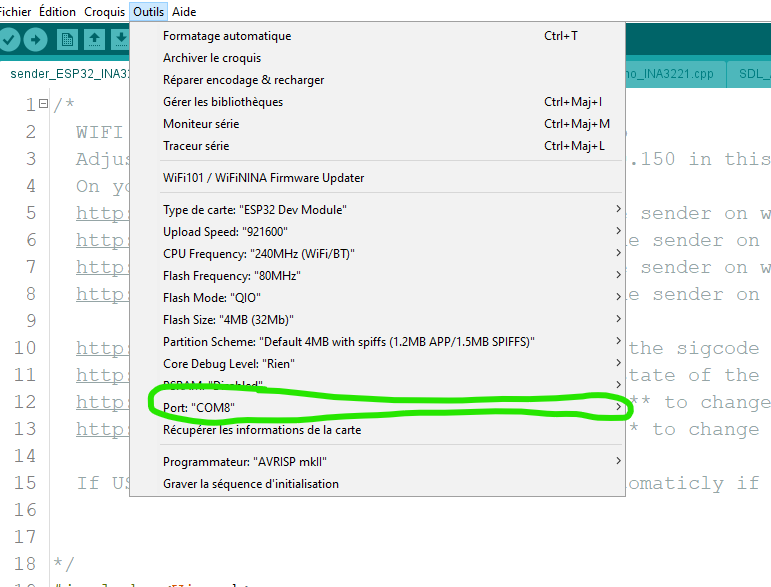The height and width of the screenshot is (587, 771).
Task: Open the http link on line 12
Action: [x=102, y=403]
